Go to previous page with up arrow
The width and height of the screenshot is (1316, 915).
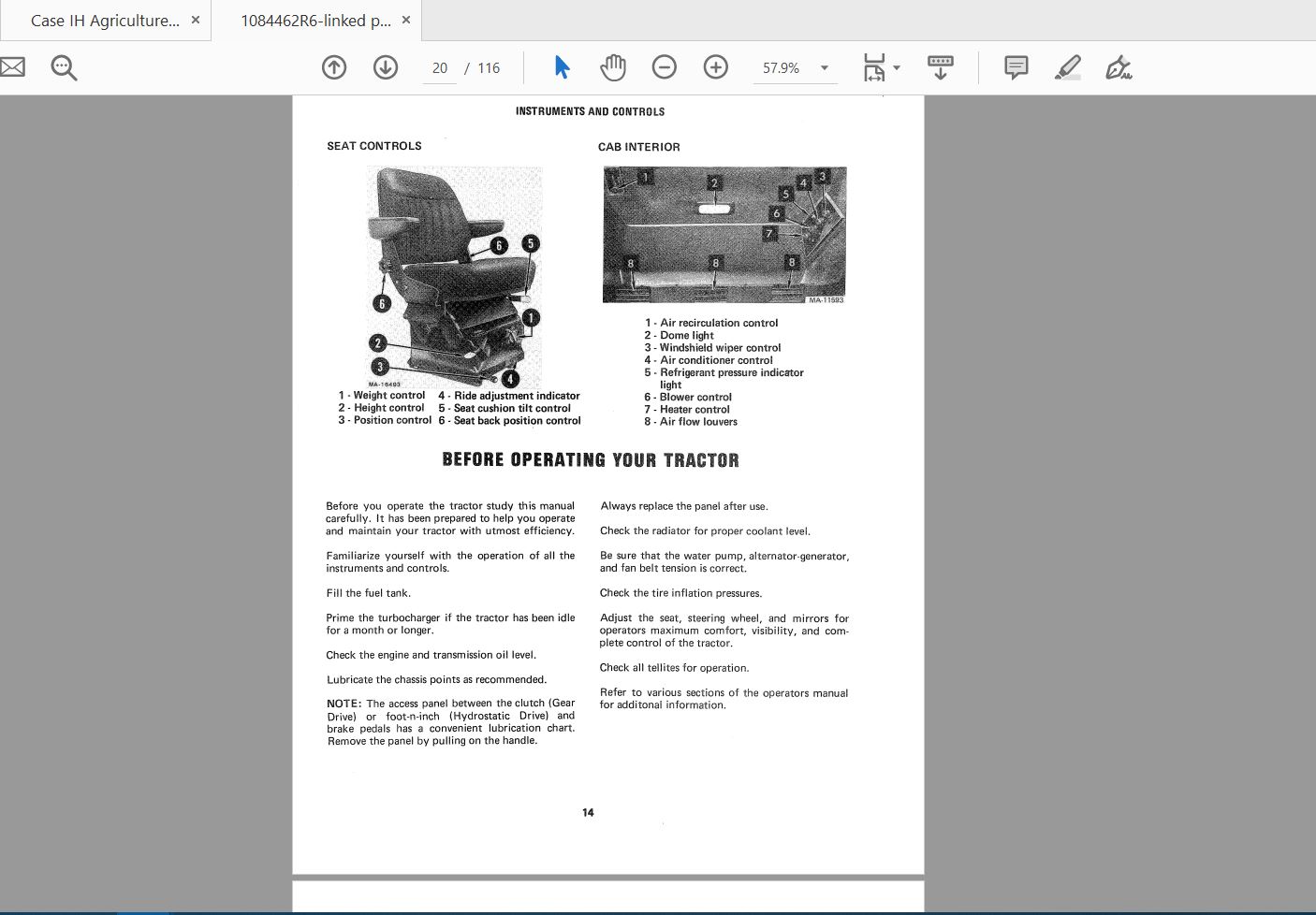point(334,67)
